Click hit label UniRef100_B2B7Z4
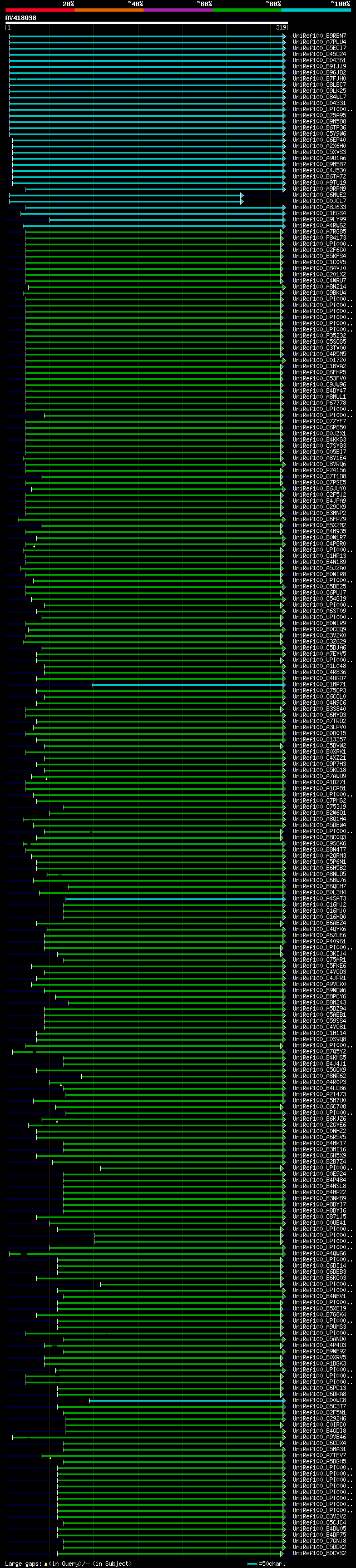356x1568 pixels. [x=319, y=1161]
